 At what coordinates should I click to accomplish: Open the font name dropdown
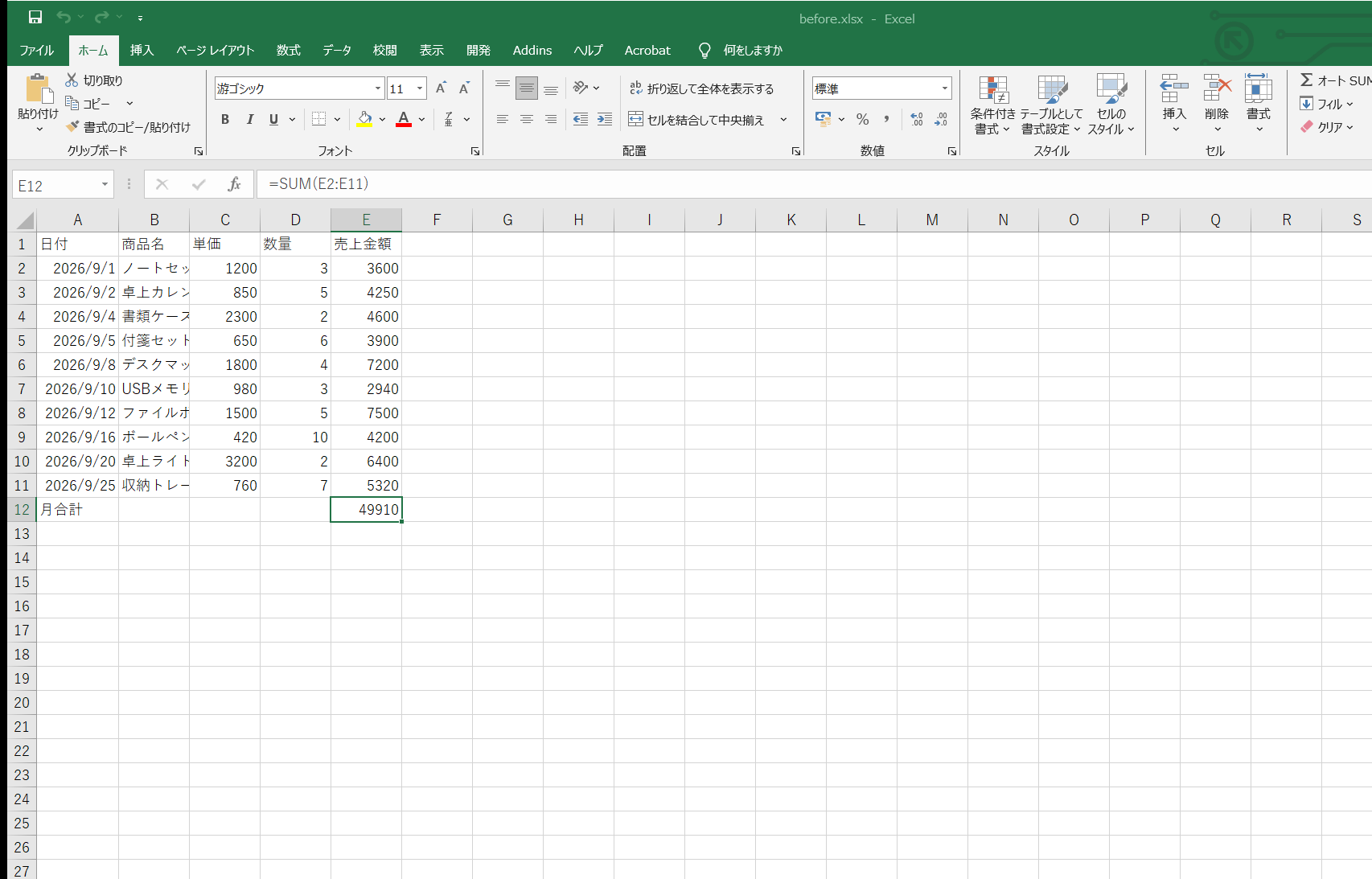point(378,88)
